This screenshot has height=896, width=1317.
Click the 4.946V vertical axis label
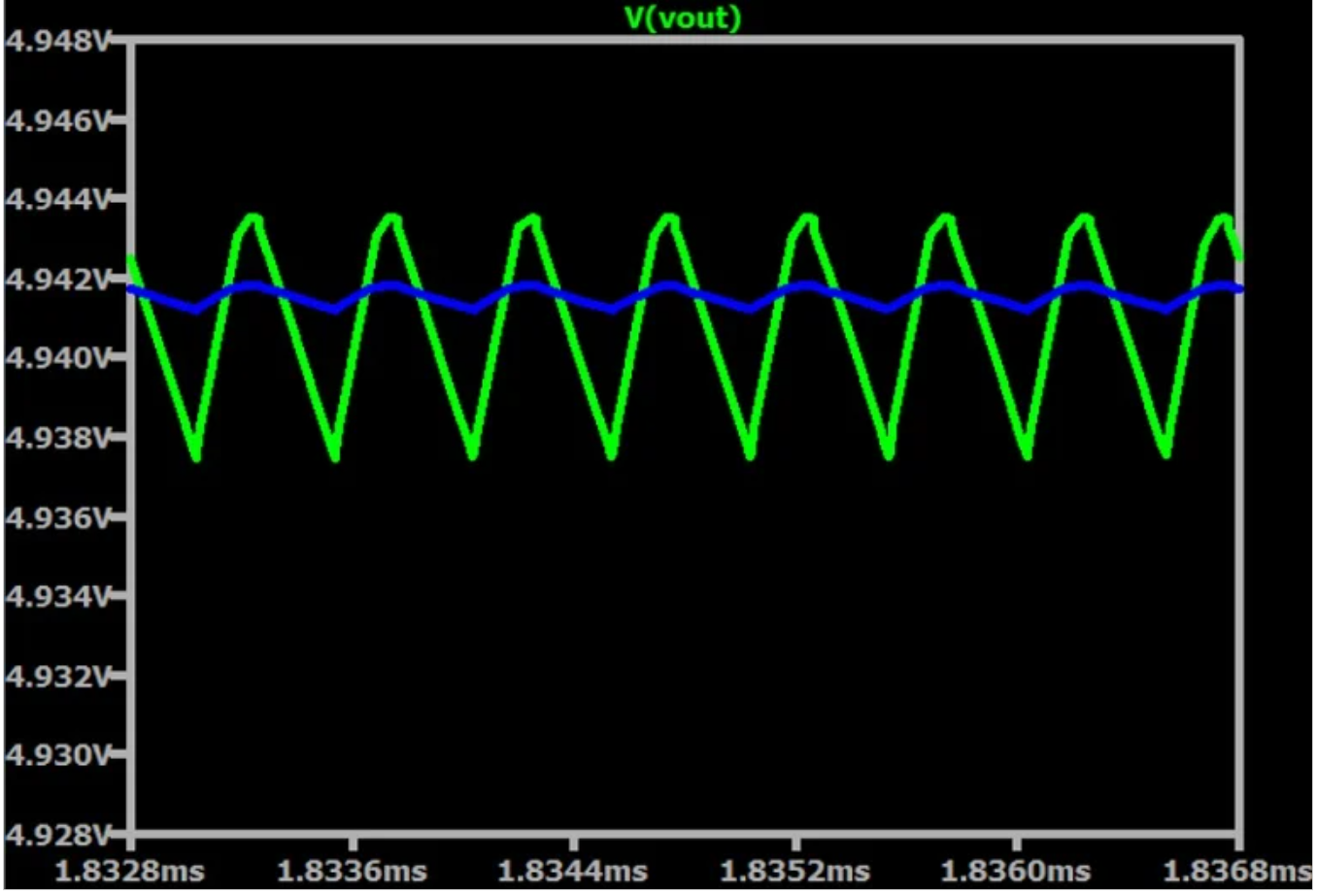point(57,120)
